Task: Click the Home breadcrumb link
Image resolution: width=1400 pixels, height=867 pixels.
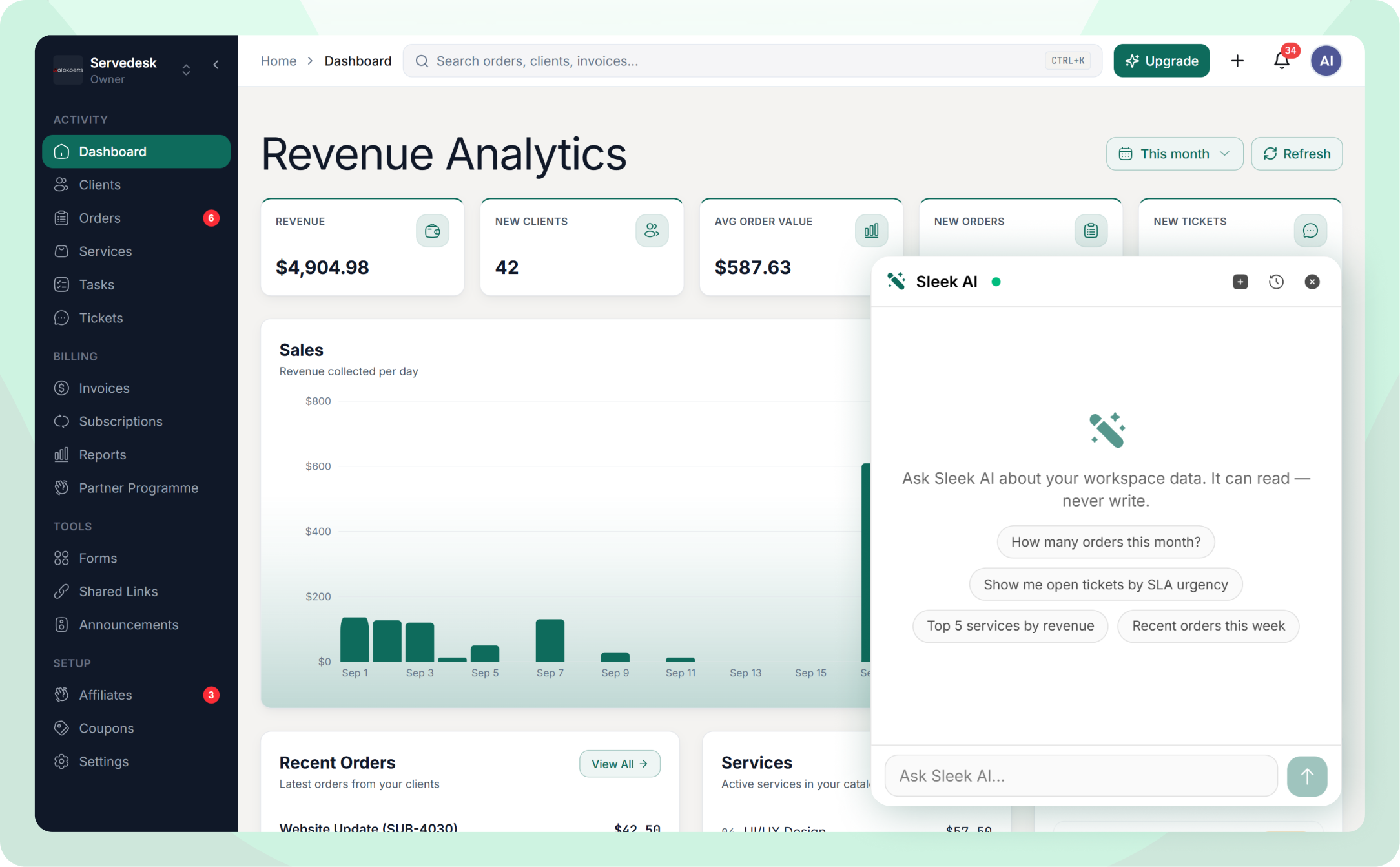Action: [278, 61]
